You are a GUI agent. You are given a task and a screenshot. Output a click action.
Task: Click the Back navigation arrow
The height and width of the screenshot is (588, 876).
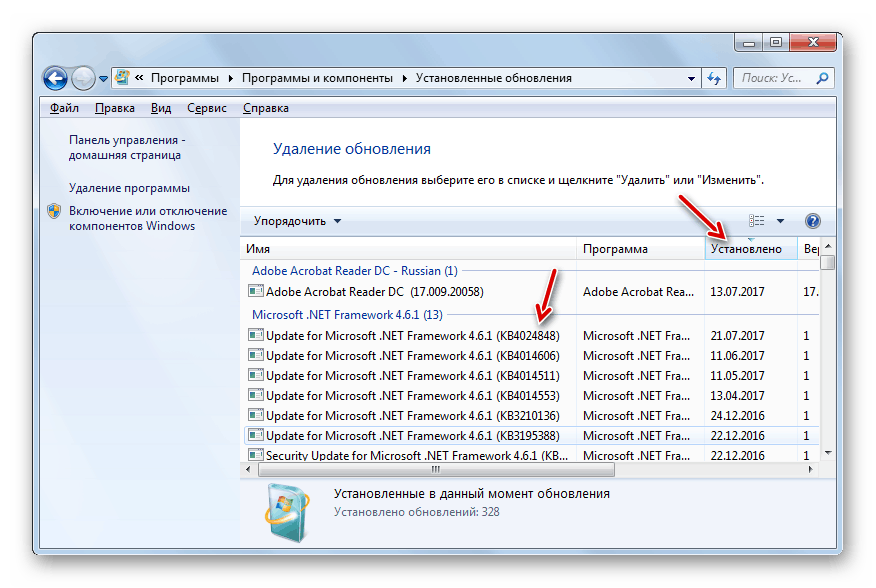point(56,77)
